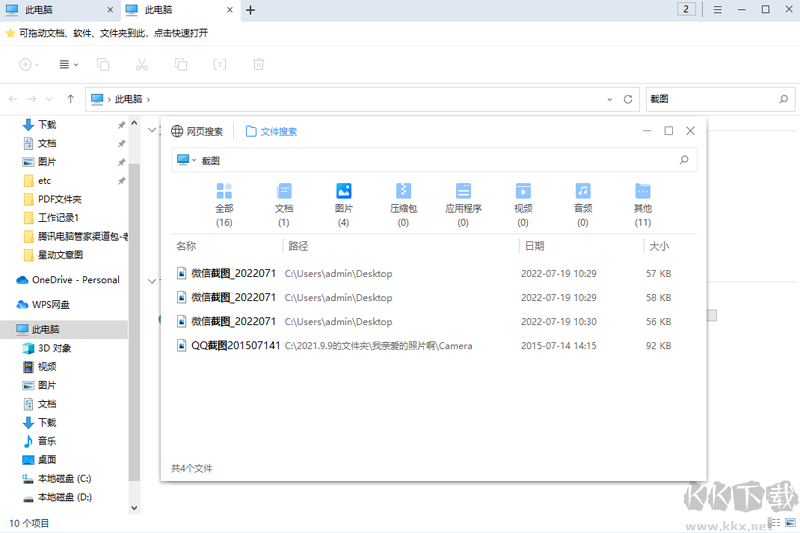Sort by the 大小 column header
800x533 pixels.
pos(658,246)
